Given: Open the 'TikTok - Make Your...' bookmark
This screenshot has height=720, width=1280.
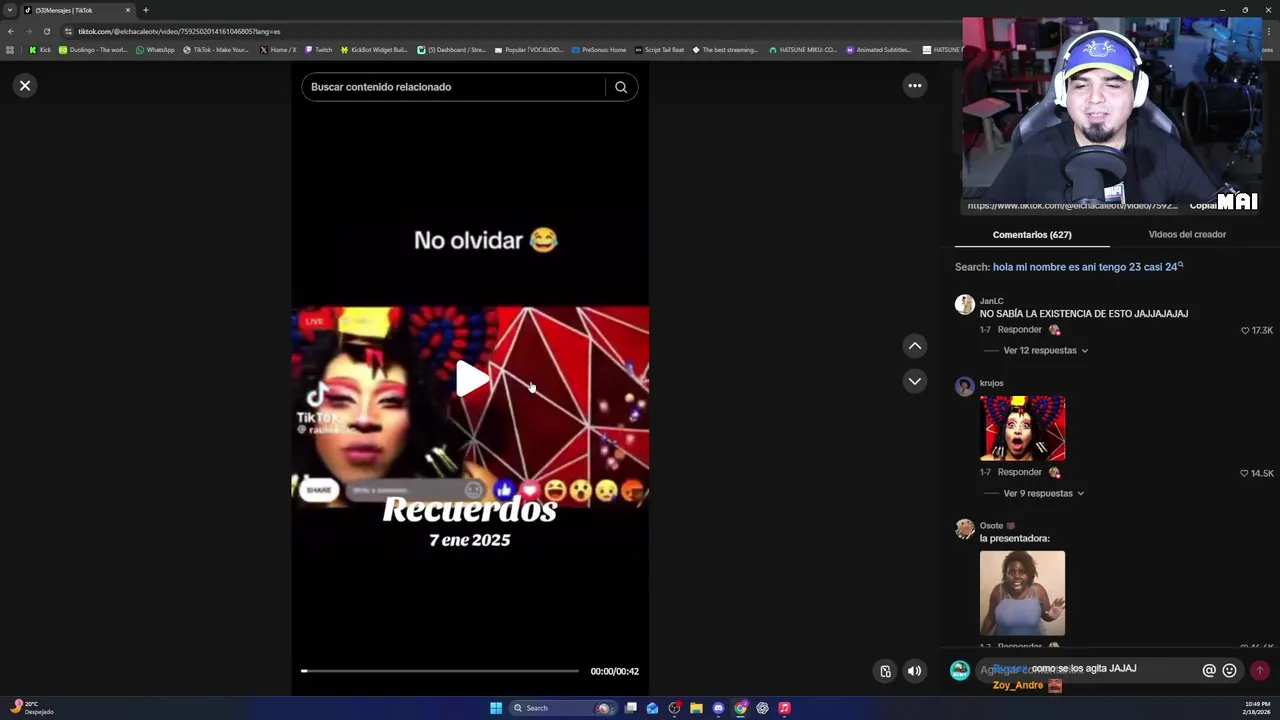Looking at the screenshot, I should (x=216, y=49).
